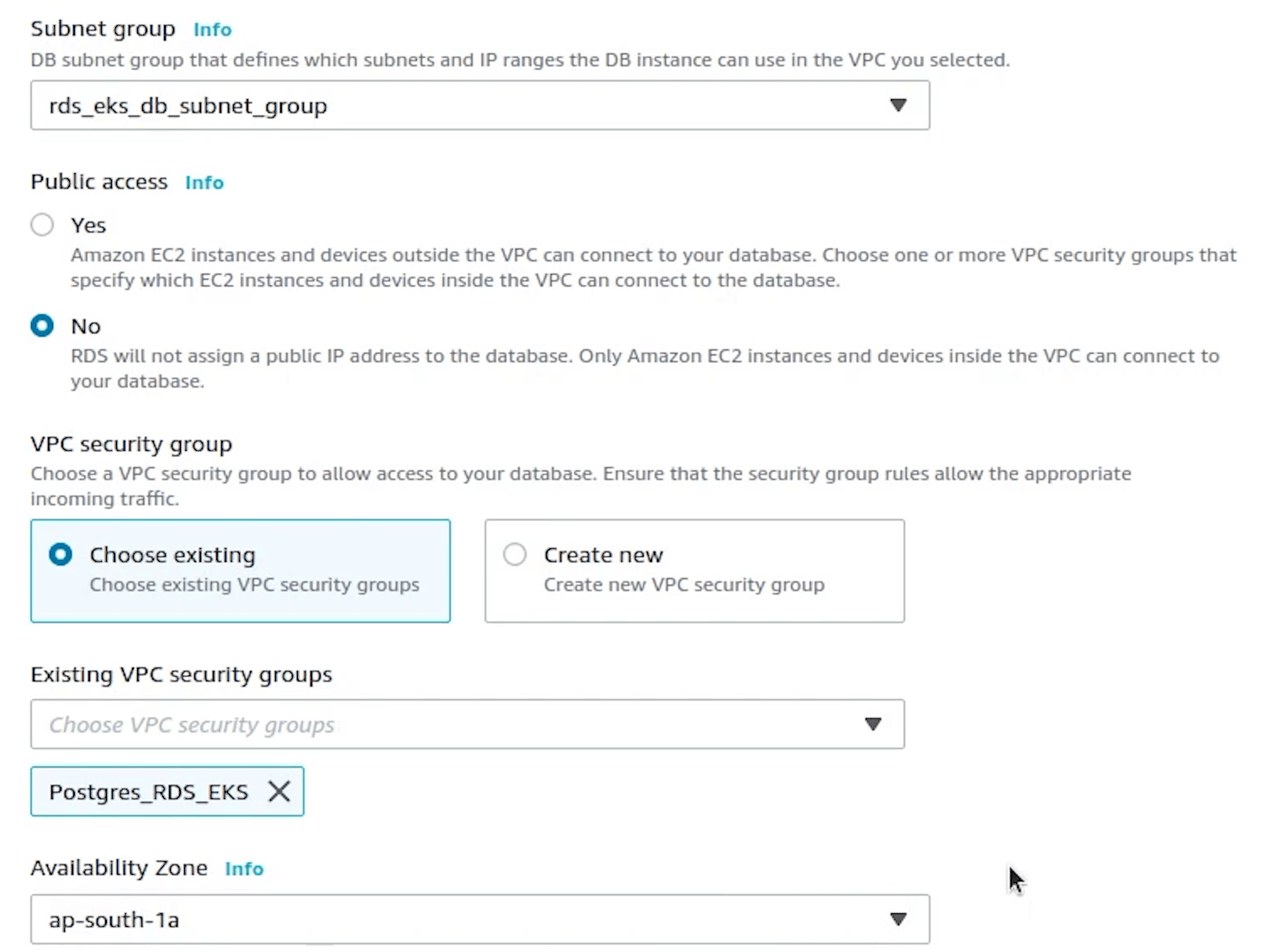Viewport: 1262px width, 952px height.
Task: Open the Subnet group Info link
Action: point(212,29)
